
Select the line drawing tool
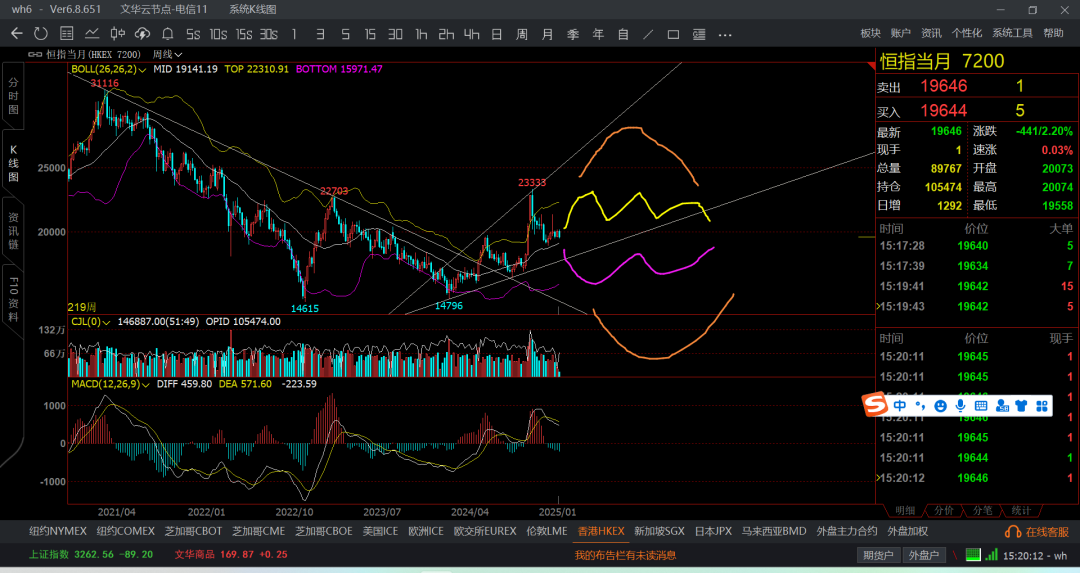pos(647,34)
